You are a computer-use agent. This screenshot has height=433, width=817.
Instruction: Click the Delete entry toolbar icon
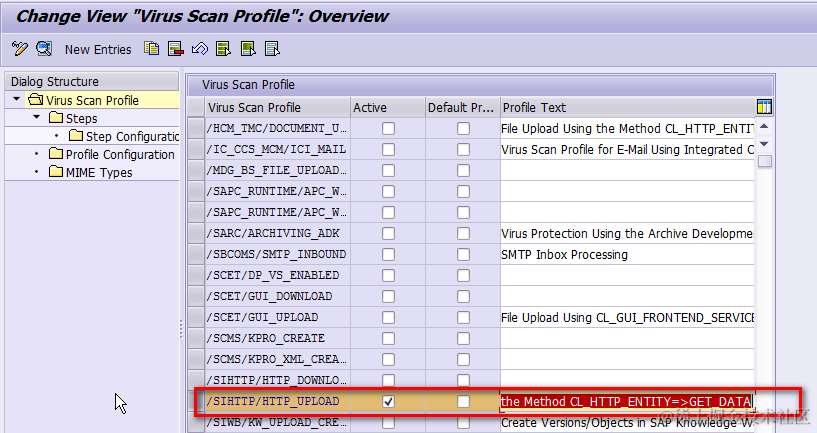click(176, 49)
